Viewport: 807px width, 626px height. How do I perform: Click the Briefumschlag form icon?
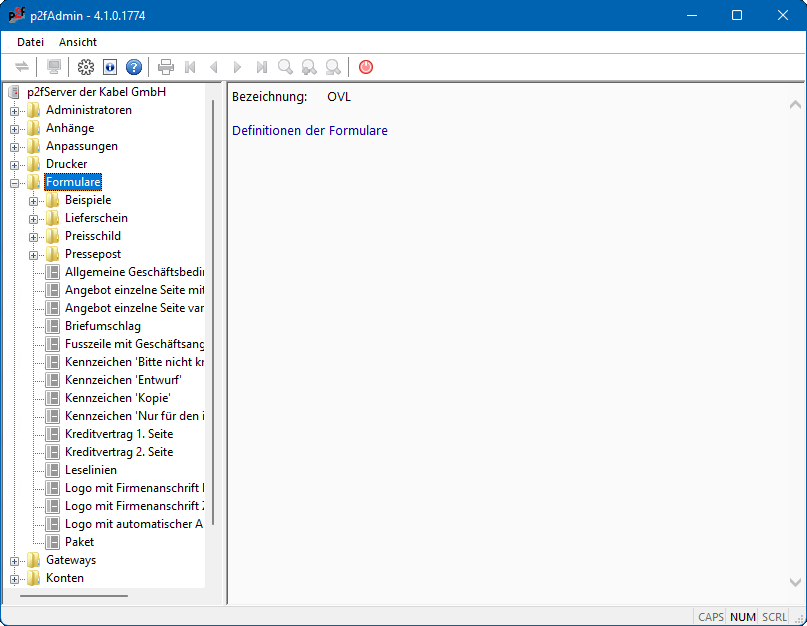(53, 326)
